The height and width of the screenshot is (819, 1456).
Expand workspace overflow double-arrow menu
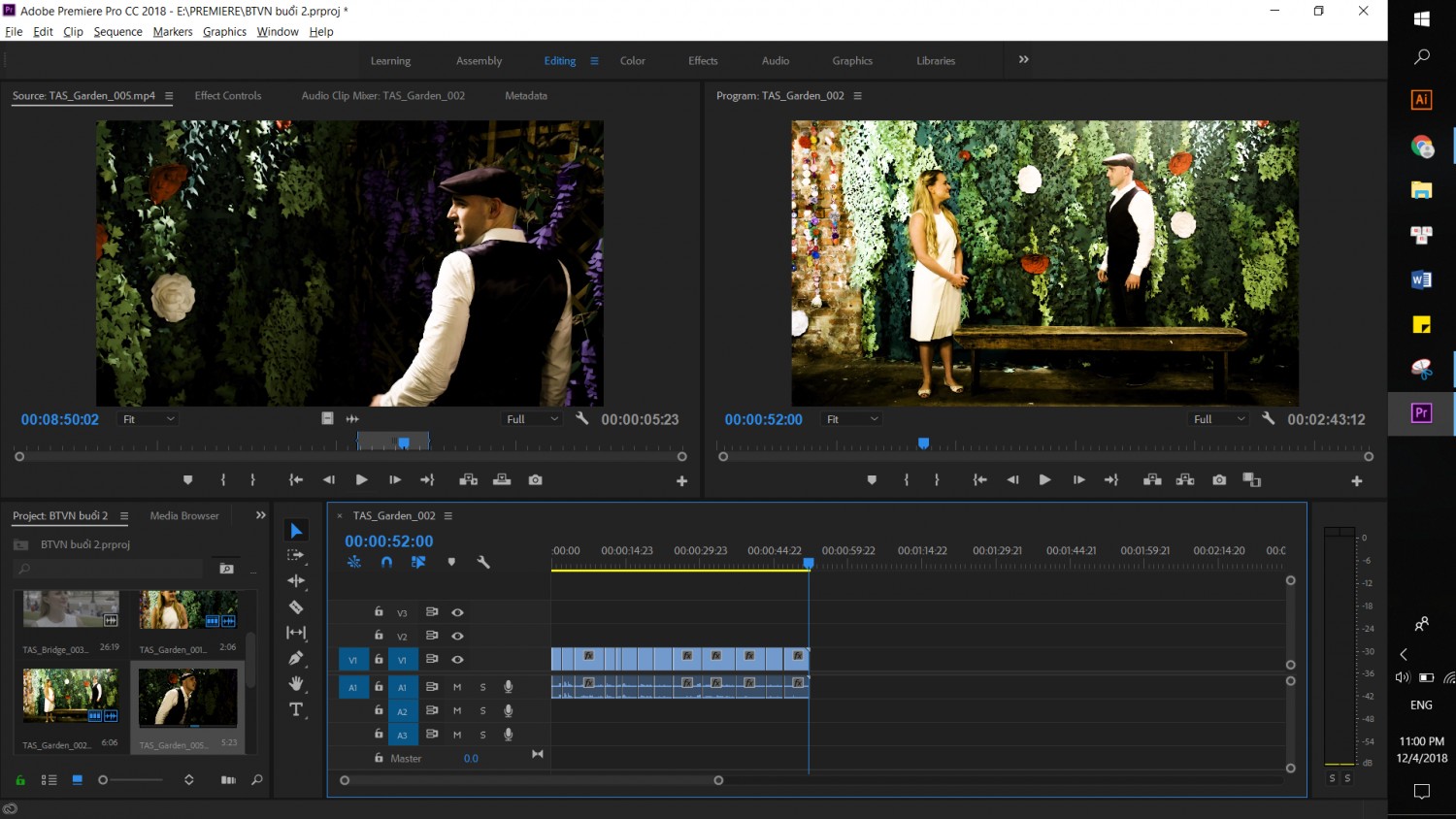1023,59
